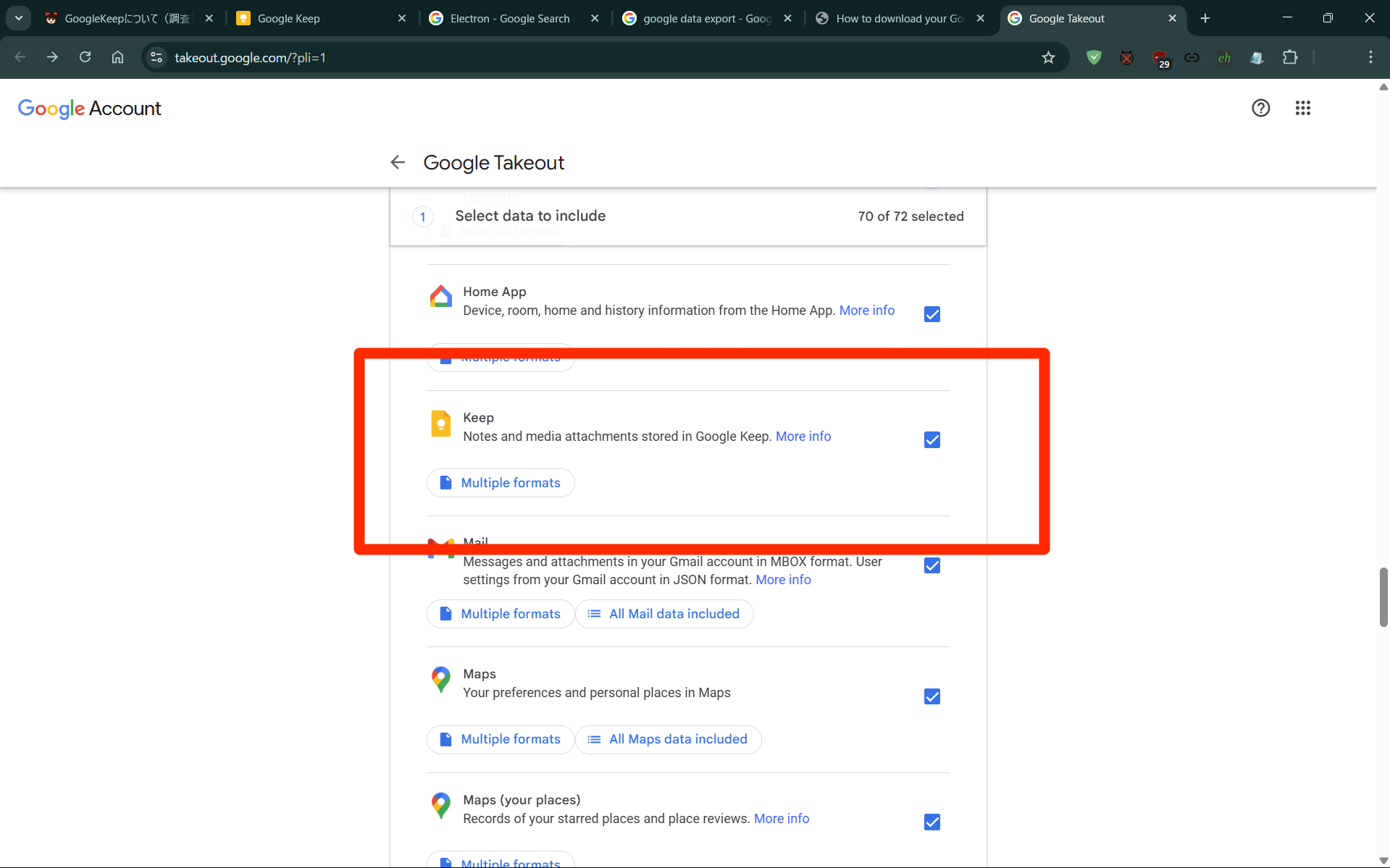
Task: Open the Google apps grid
Action: (1303, 108)
